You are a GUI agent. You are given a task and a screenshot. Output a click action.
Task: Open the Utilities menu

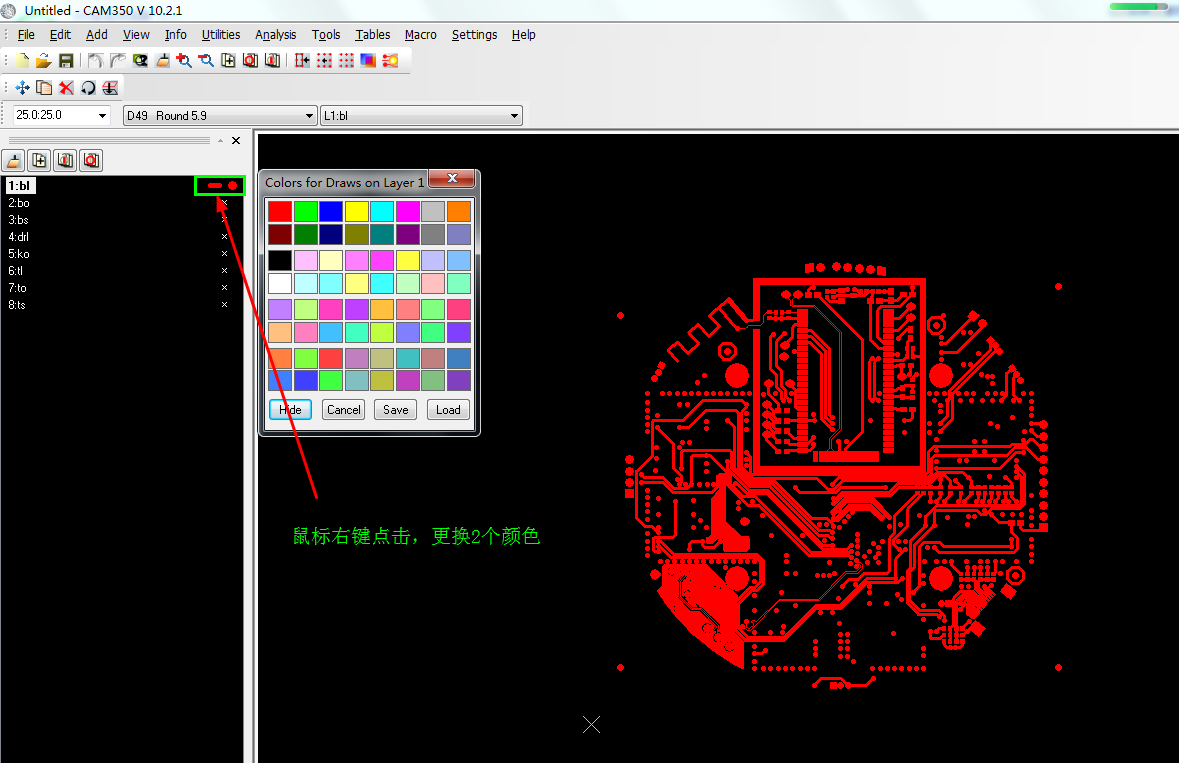[221, 35]
